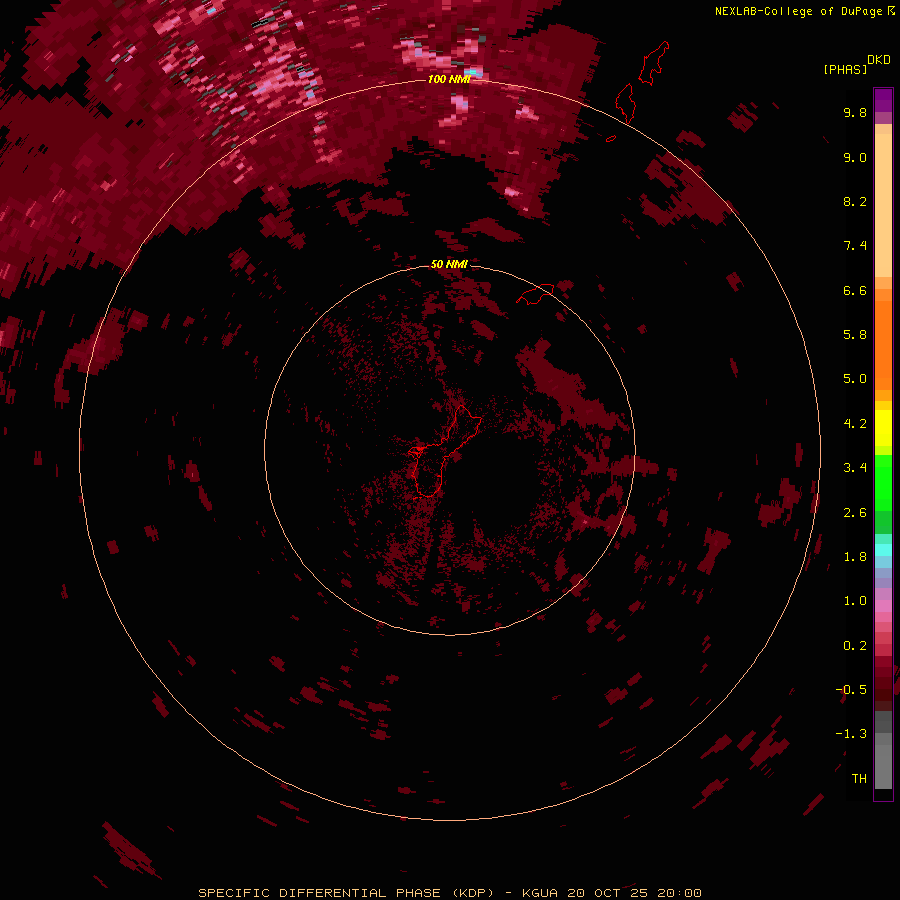The image size is (900, 900).
Task: Click the 100 NMI range ring label
Action: point(449,79)
